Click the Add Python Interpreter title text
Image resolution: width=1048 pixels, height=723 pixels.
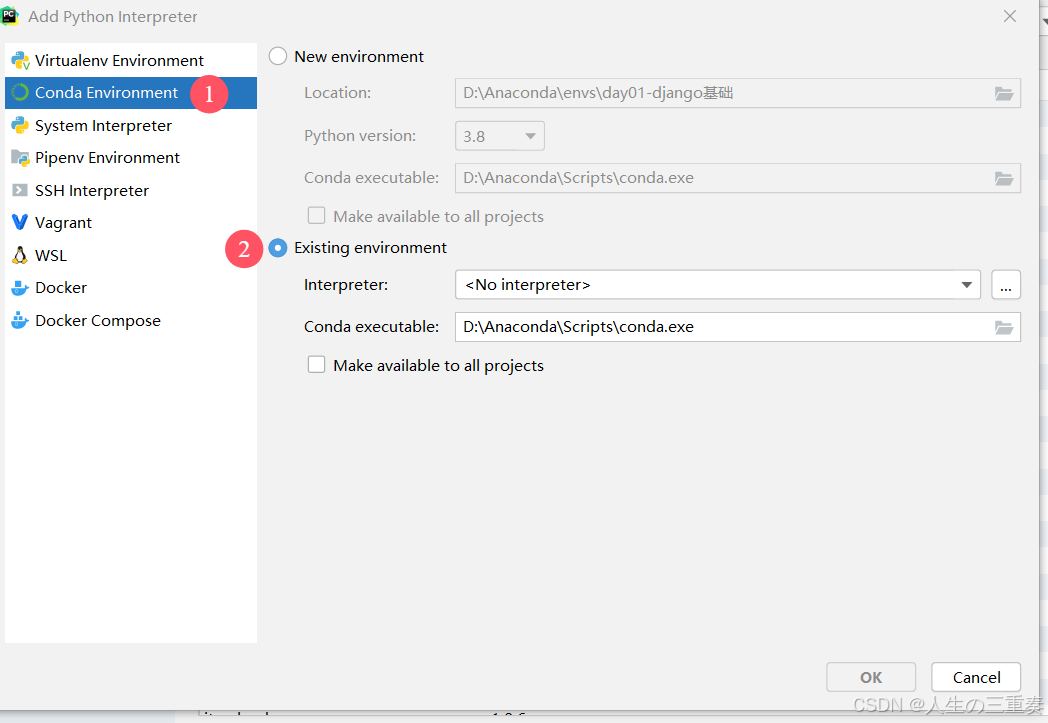tap(112, 17)
